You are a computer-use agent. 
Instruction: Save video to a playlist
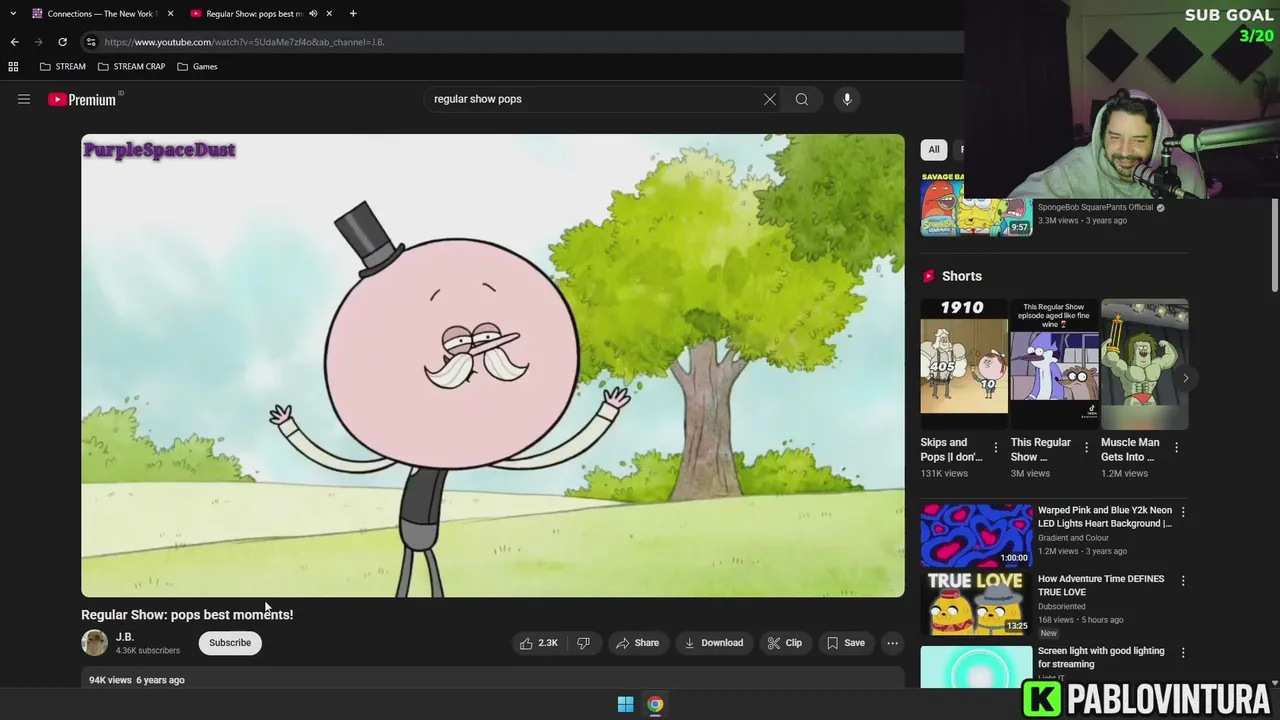coord(845,643)
